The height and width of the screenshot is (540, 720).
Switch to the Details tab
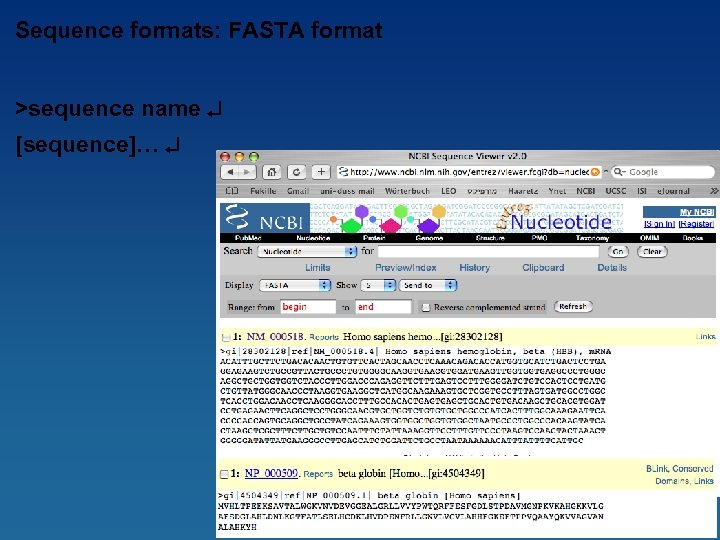[612, 268]
